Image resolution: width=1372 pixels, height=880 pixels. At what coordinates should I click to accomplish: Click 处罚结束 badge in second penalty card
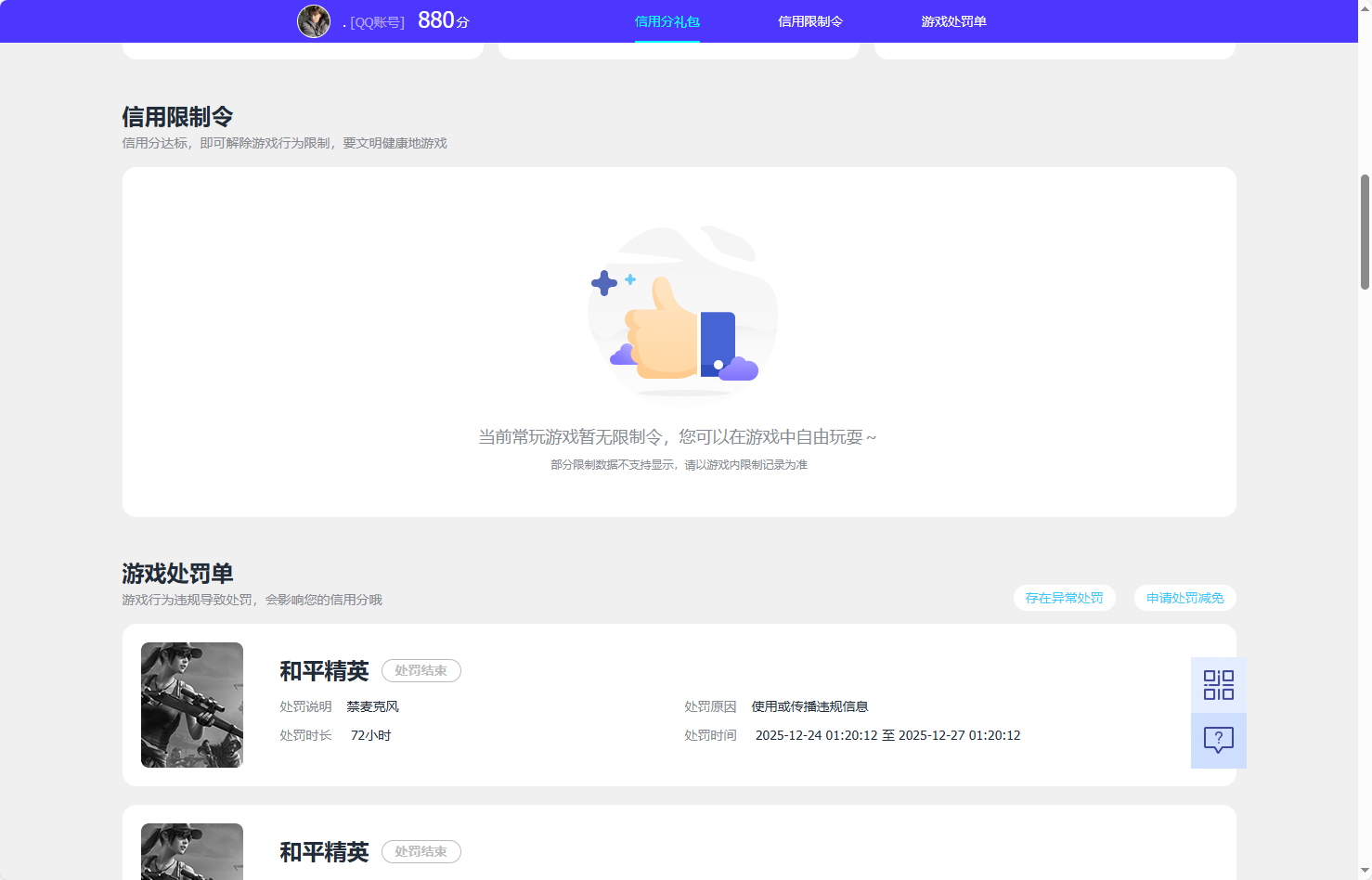[421, 851]
